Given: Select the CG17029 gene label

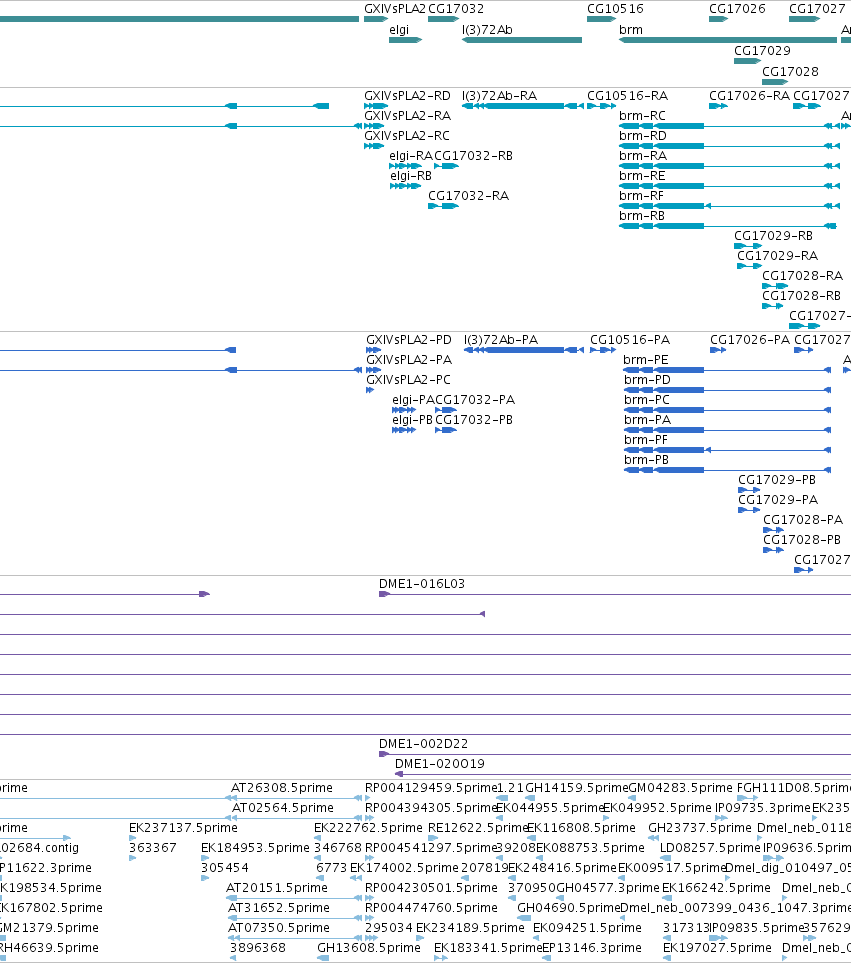Looking at the screenshot, I should (x=762, y=50).
